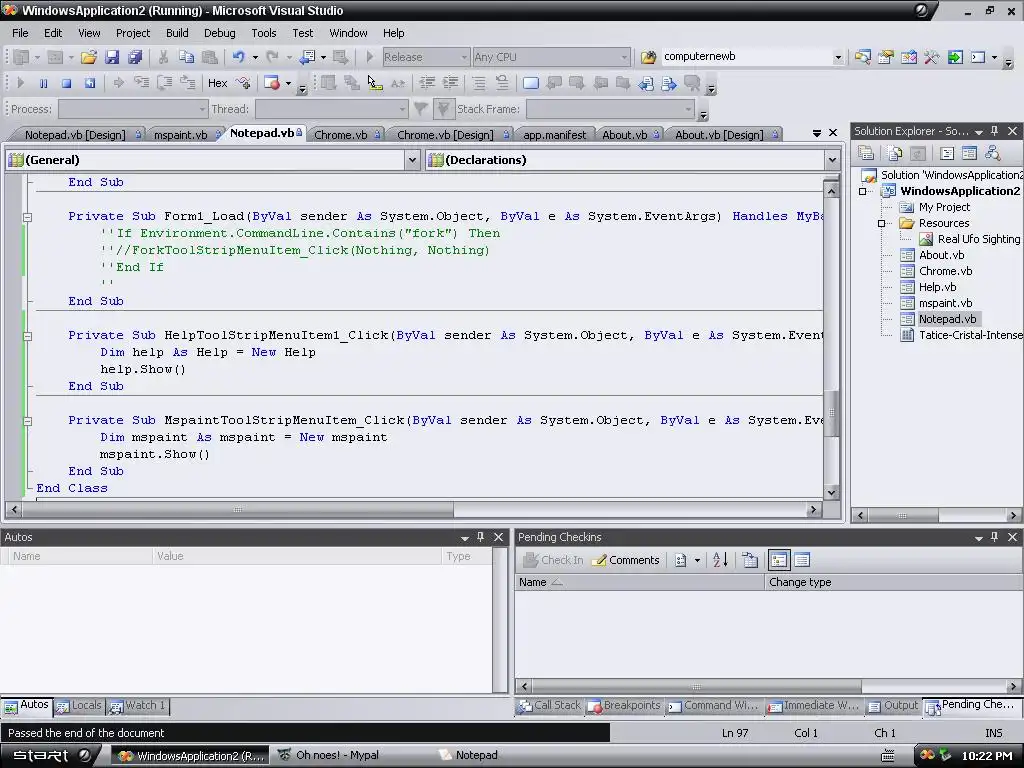
Task: Pin the Solution Explorer panel
Action: coord(995,131)
